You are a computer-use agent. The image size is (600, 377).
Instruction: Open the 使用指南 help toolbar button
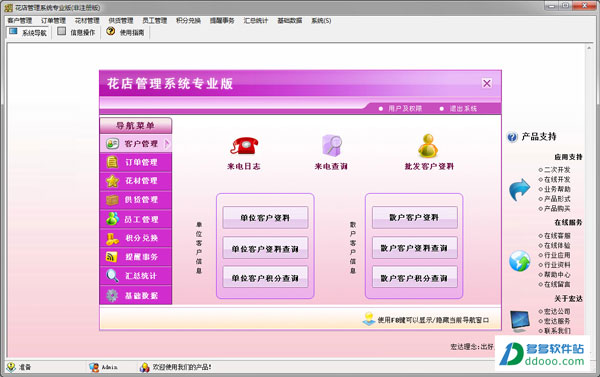126,32
